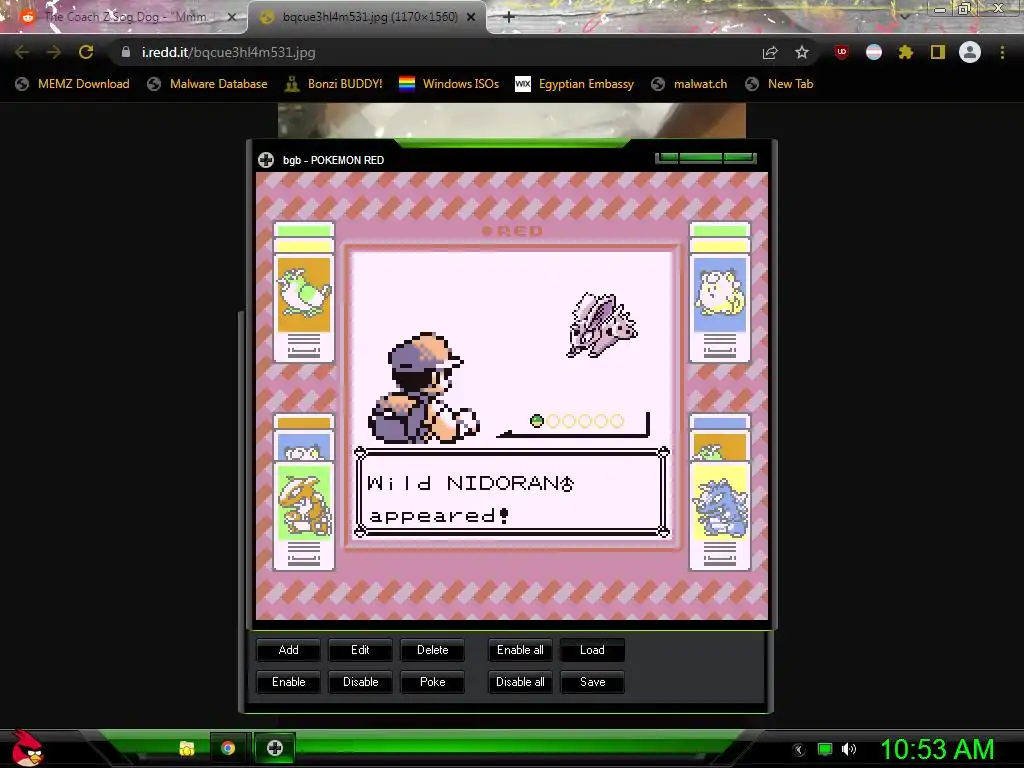The width and height of the screenshot is (1024, 768).
Task: Go back using the browser back arrow
Action: [x=22, y=52]
